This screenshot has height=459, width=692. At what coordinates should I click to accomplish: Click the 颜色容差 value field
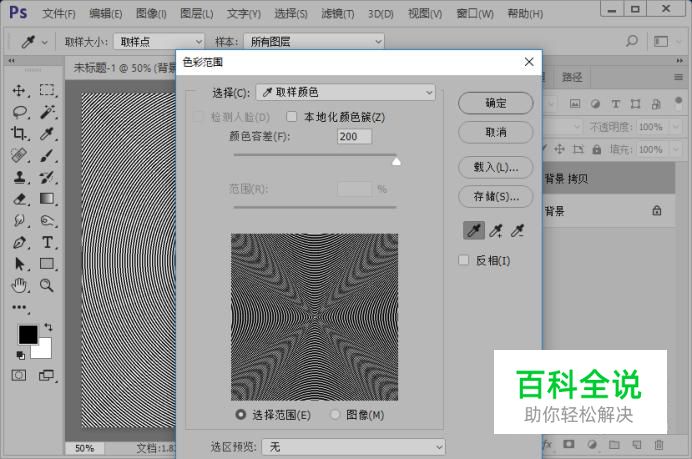pos(354,136)
